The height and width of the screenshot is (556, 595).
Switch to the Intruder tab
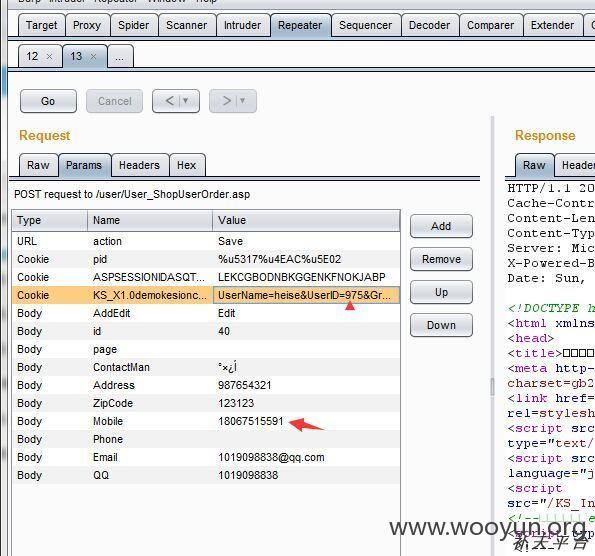click(x=243, y=25)
